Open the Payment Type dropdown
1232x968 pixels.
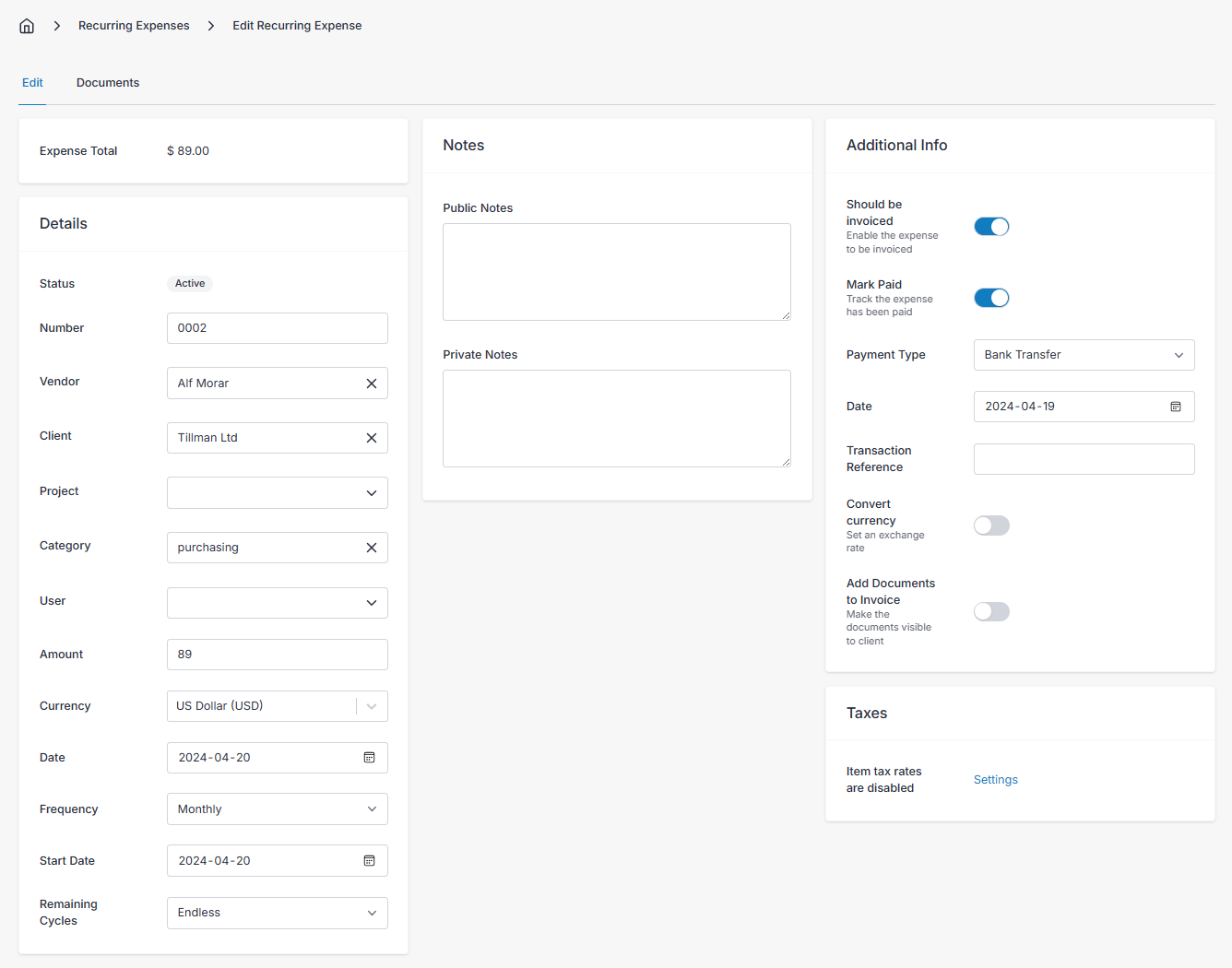[x=1084, y=354]
